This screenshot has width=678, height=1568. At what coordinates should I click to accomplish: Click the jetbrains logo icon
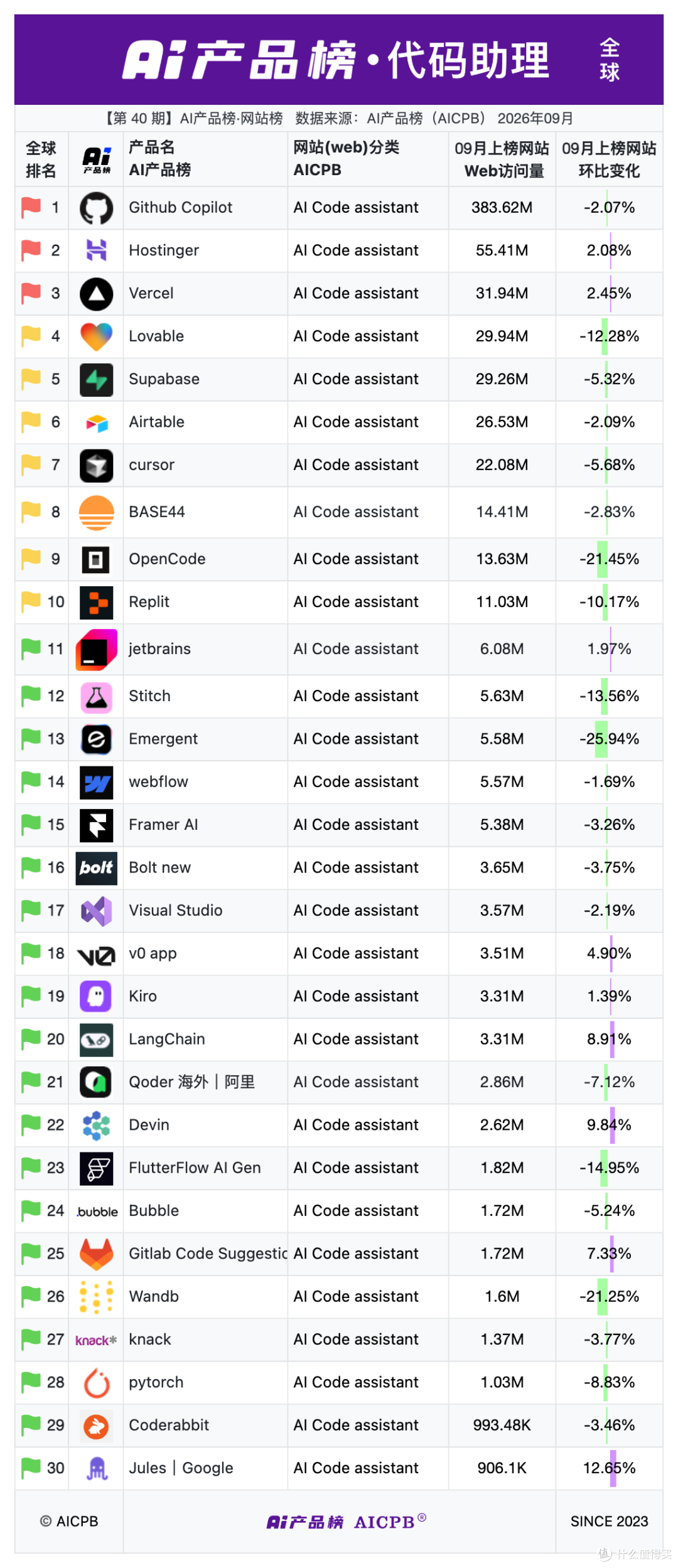tap(96, 650)
